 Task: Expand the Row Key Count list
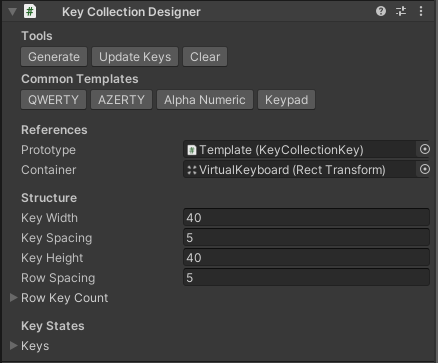tap(13, 297)
